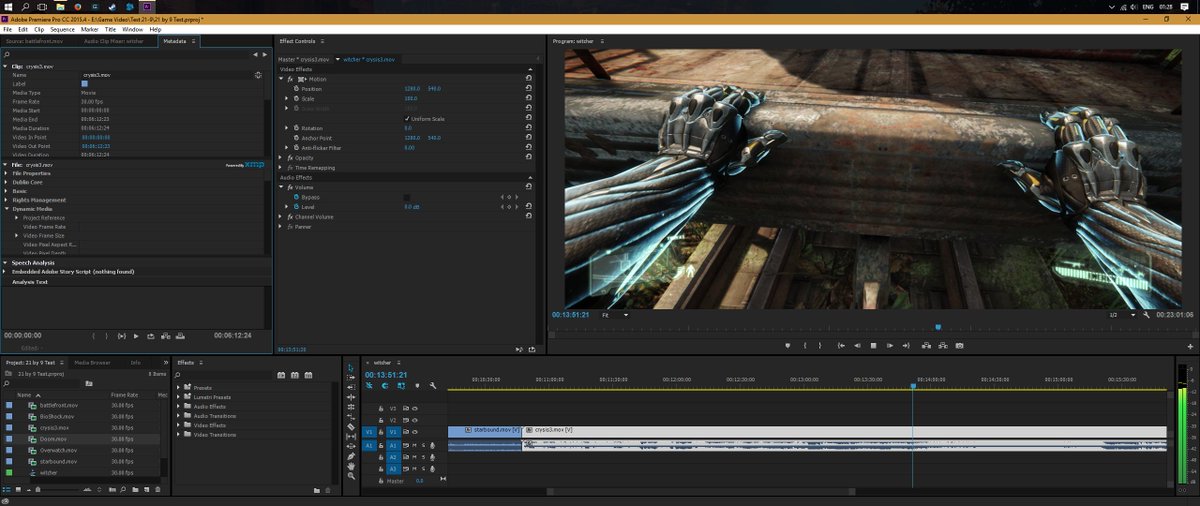Stop playback in the Program monitor
Viewport: 1200px width, 506px height.
point(873,346)
